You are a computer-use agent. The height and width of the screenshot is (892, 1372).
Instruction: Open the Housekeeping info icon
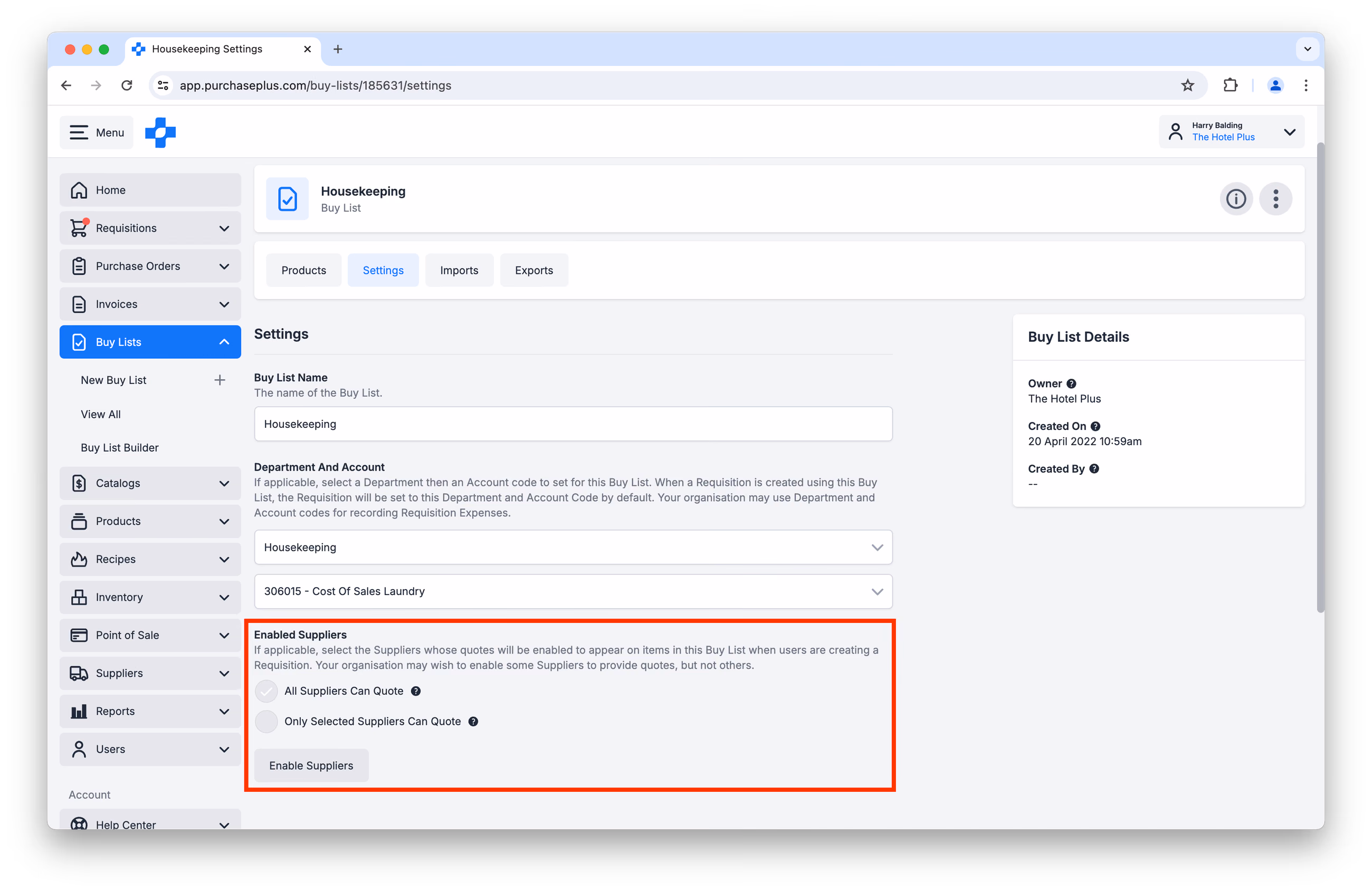coord(1236,199)
